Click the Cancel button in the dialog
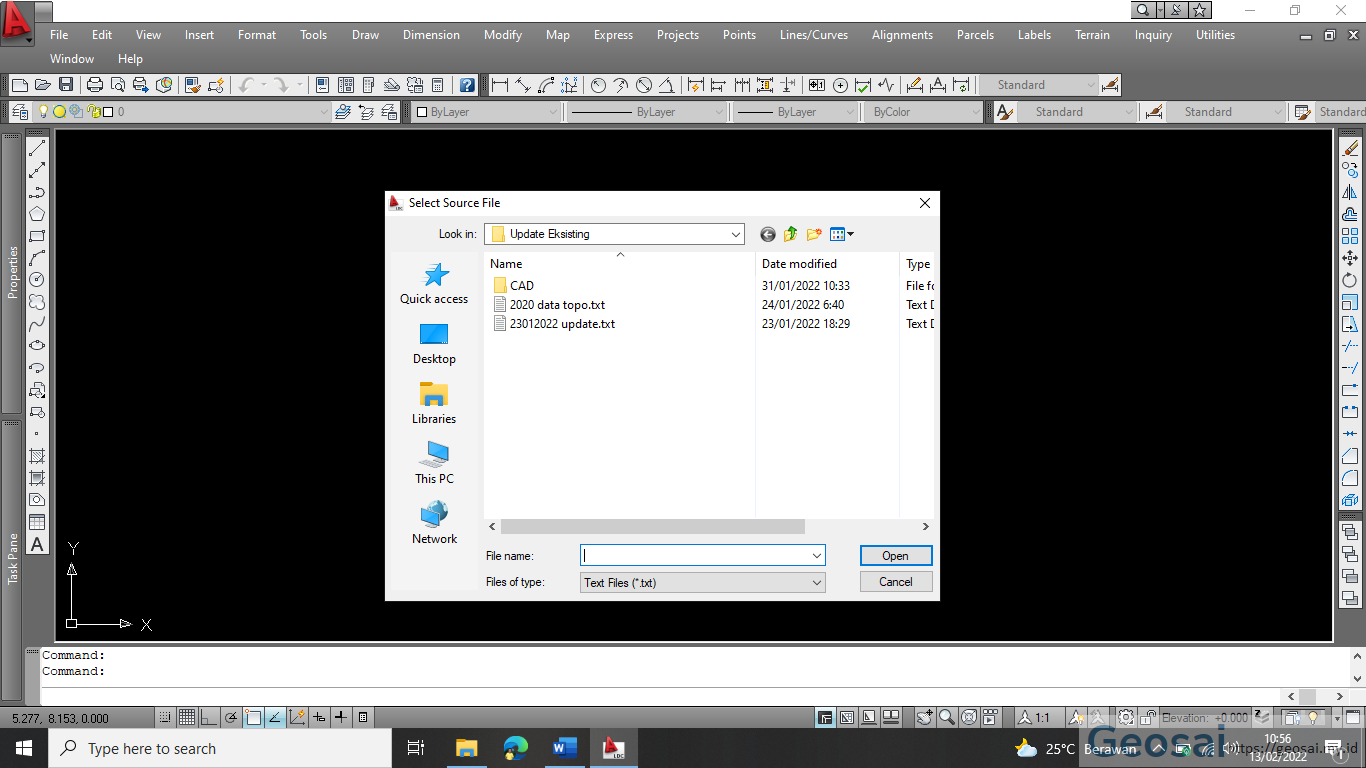This screenshot has width=1366, height=768. 895,581
